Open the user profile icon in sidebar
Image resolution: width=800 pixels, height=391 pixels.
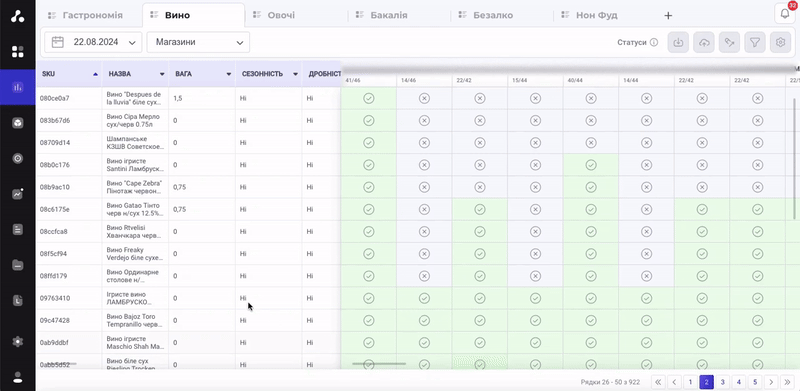coord(18,377)
